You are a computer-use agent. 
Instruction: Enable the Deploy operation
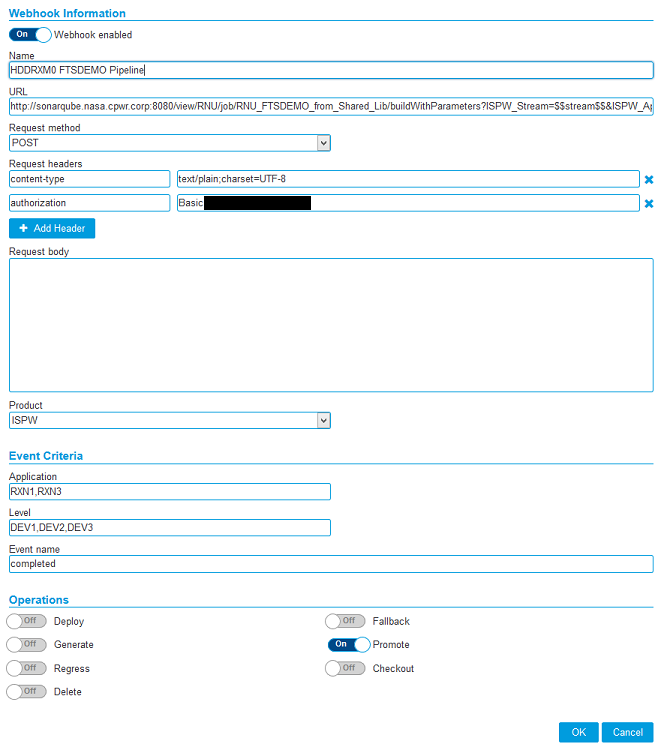coord(26,621)
